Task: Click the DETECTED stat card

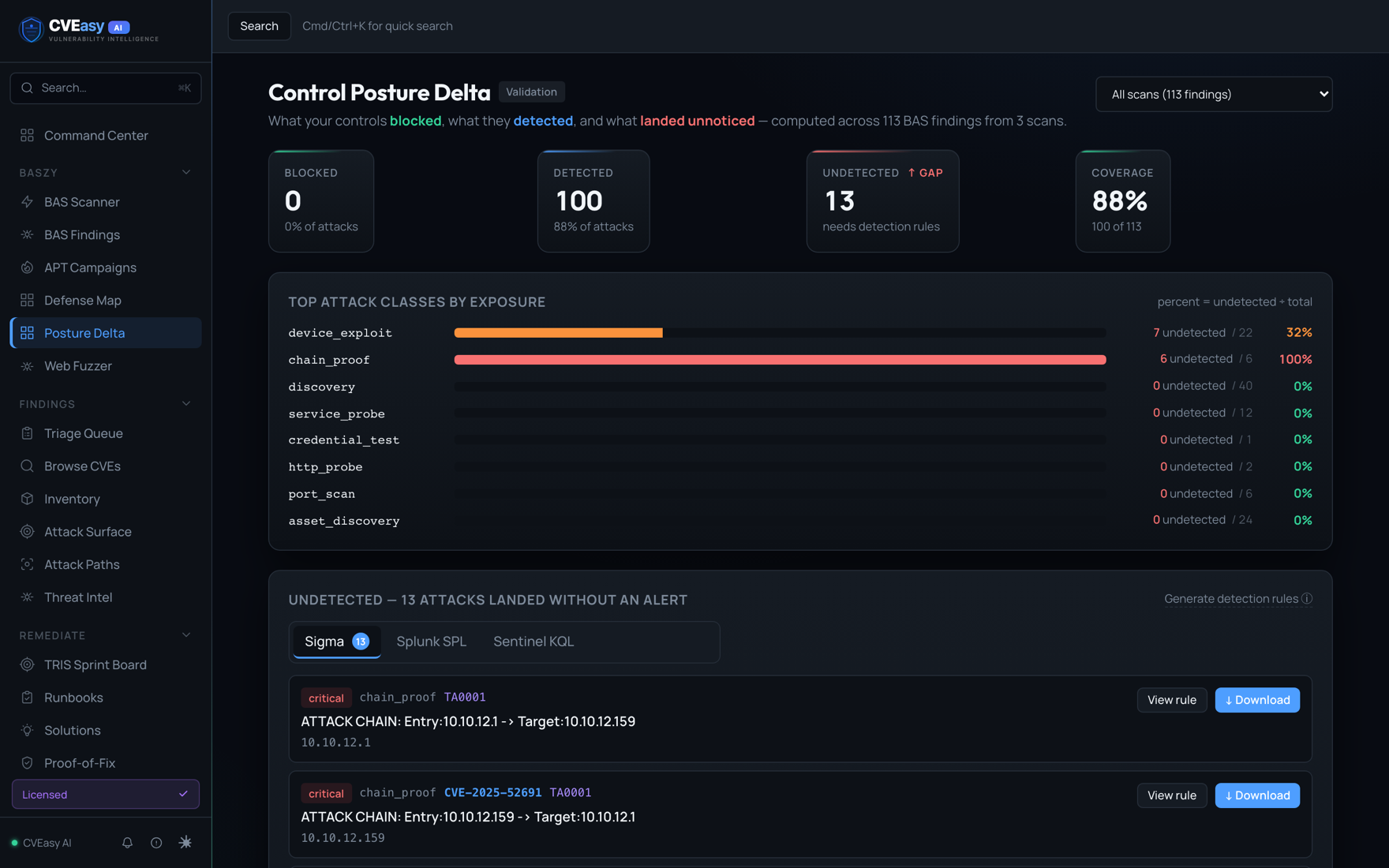Action: coord(593,201)
